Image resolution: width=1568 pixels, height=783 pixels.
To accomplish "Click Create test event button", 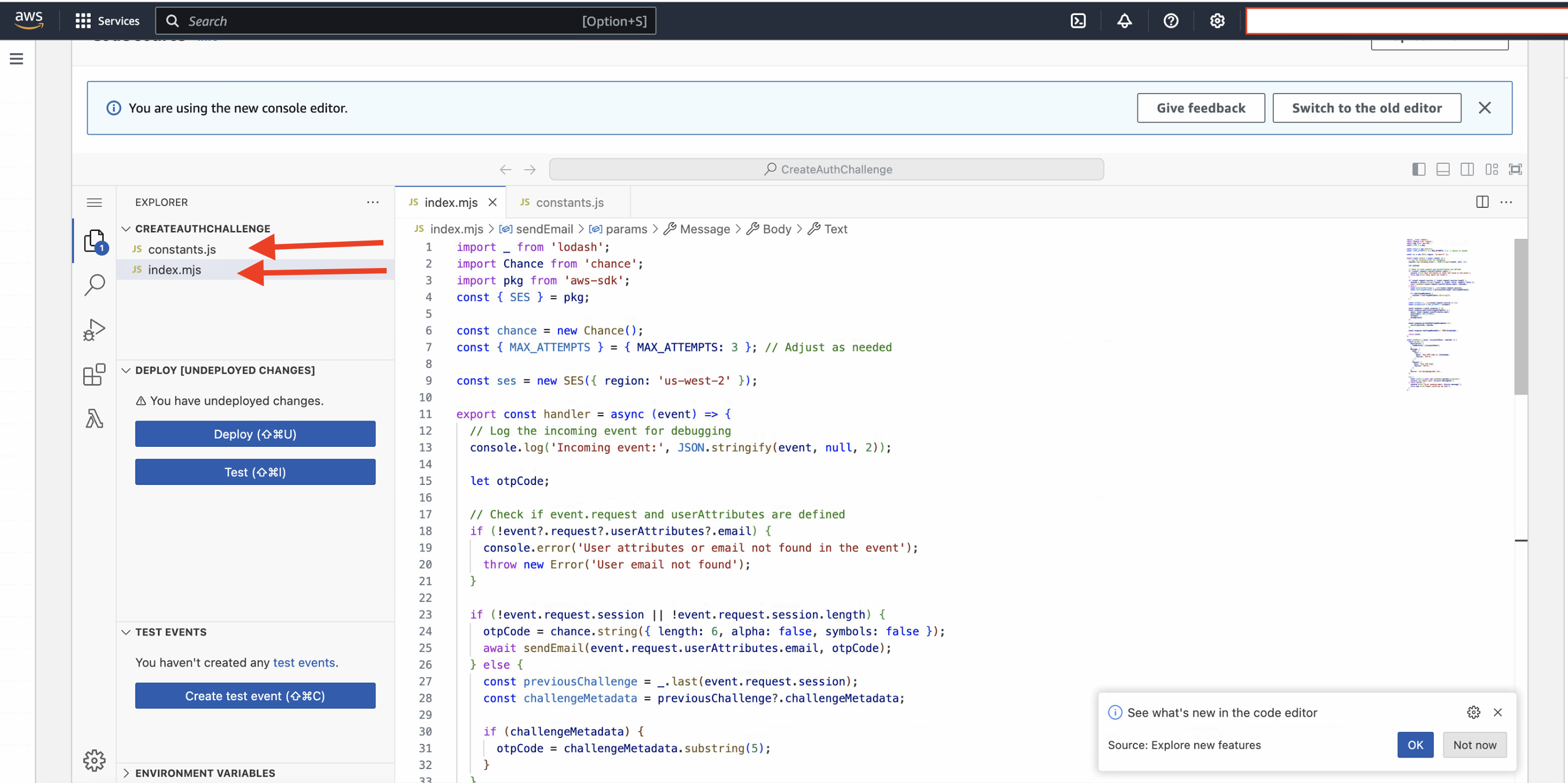I will click(255, 696).
